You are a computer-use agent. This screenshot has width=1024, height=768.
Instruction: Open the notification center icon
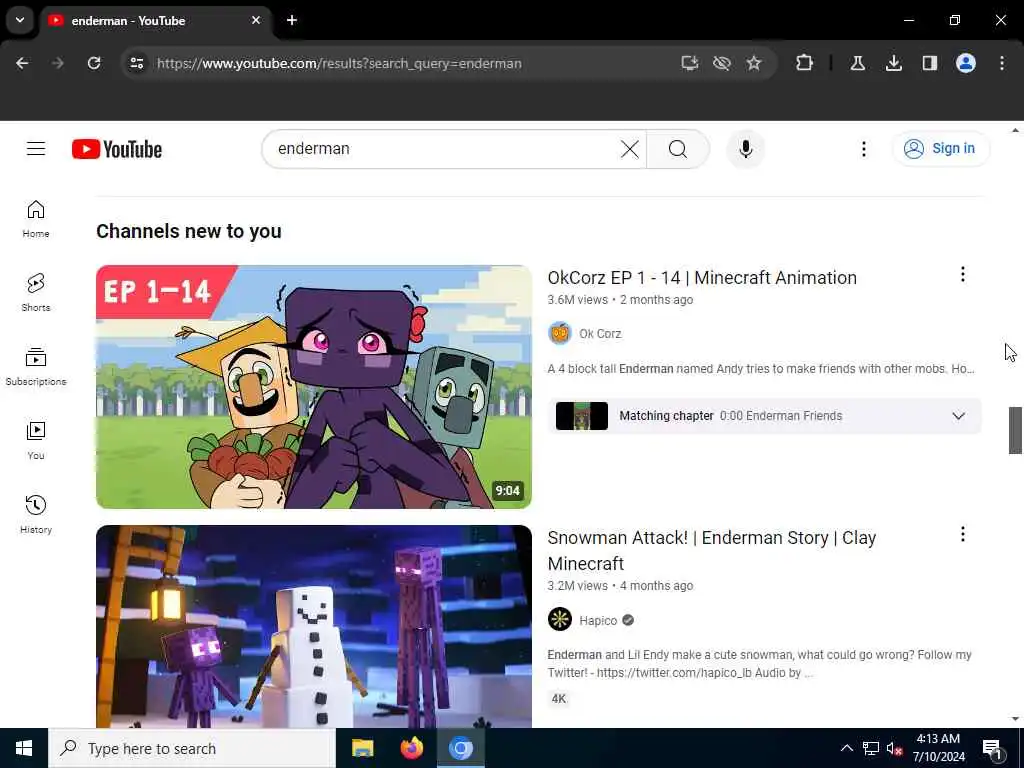point(993,748)
